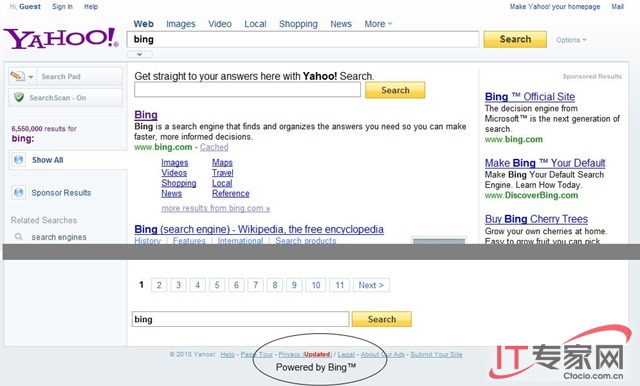Open the Maps sitelink
640x386 pixels.
point(222,162)
